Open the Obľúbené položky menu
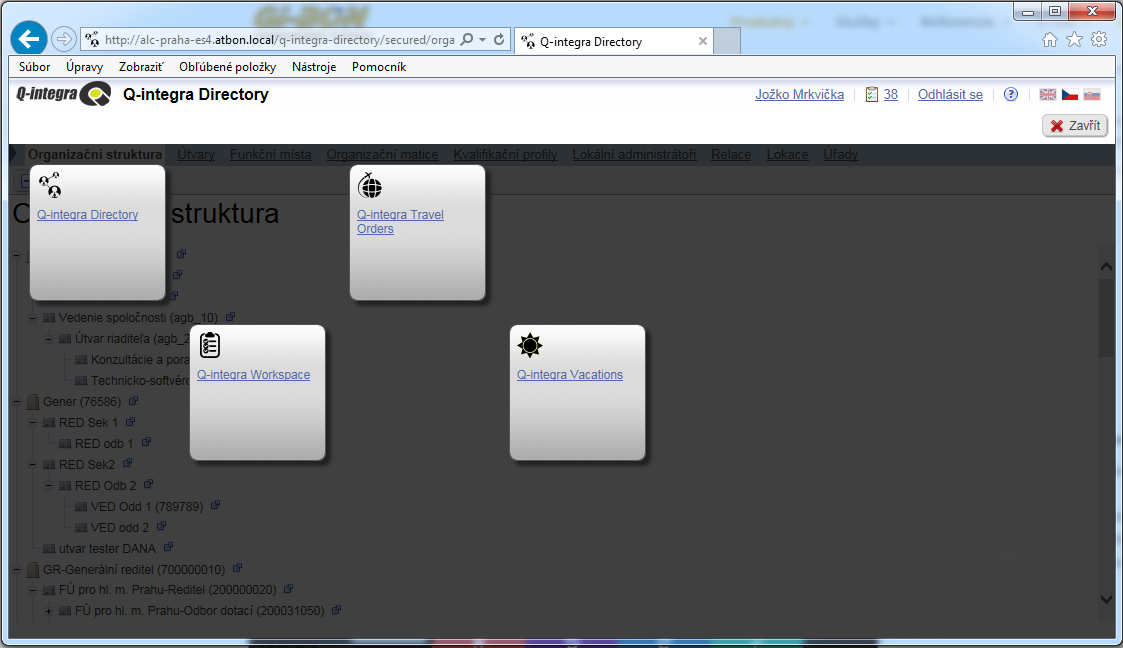This screenshot has height=648, width=1123. [x=228, y=67]
